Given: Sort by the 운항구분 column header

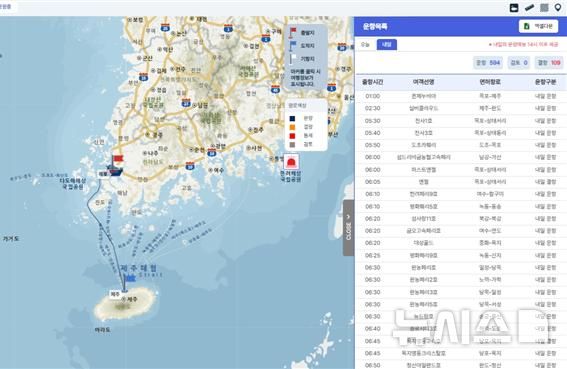Looking at the screenshot, I should 545,82.
